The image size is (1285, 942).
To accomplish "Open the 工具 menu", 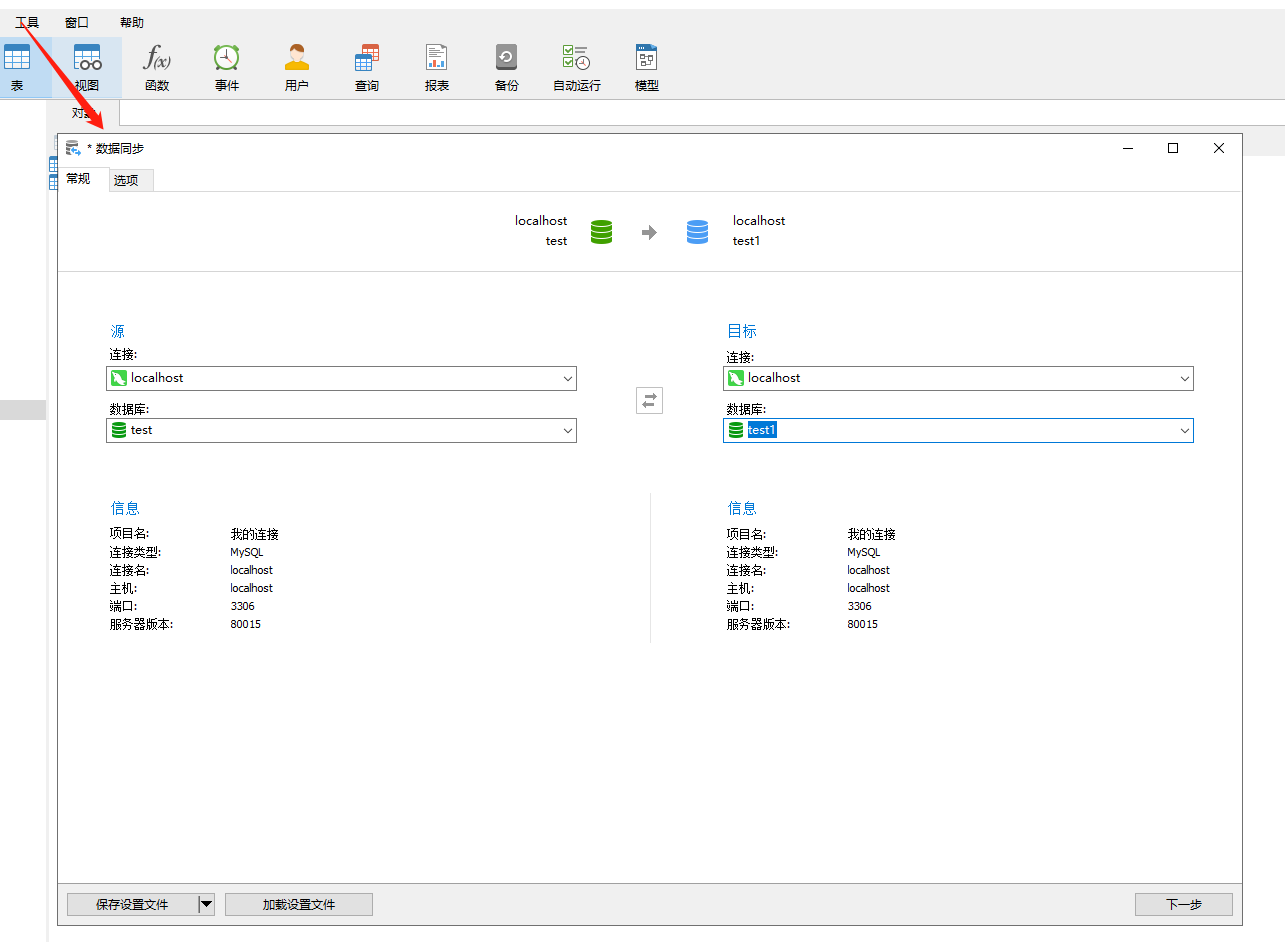I will pyautogui.click(x=27, y=22).
